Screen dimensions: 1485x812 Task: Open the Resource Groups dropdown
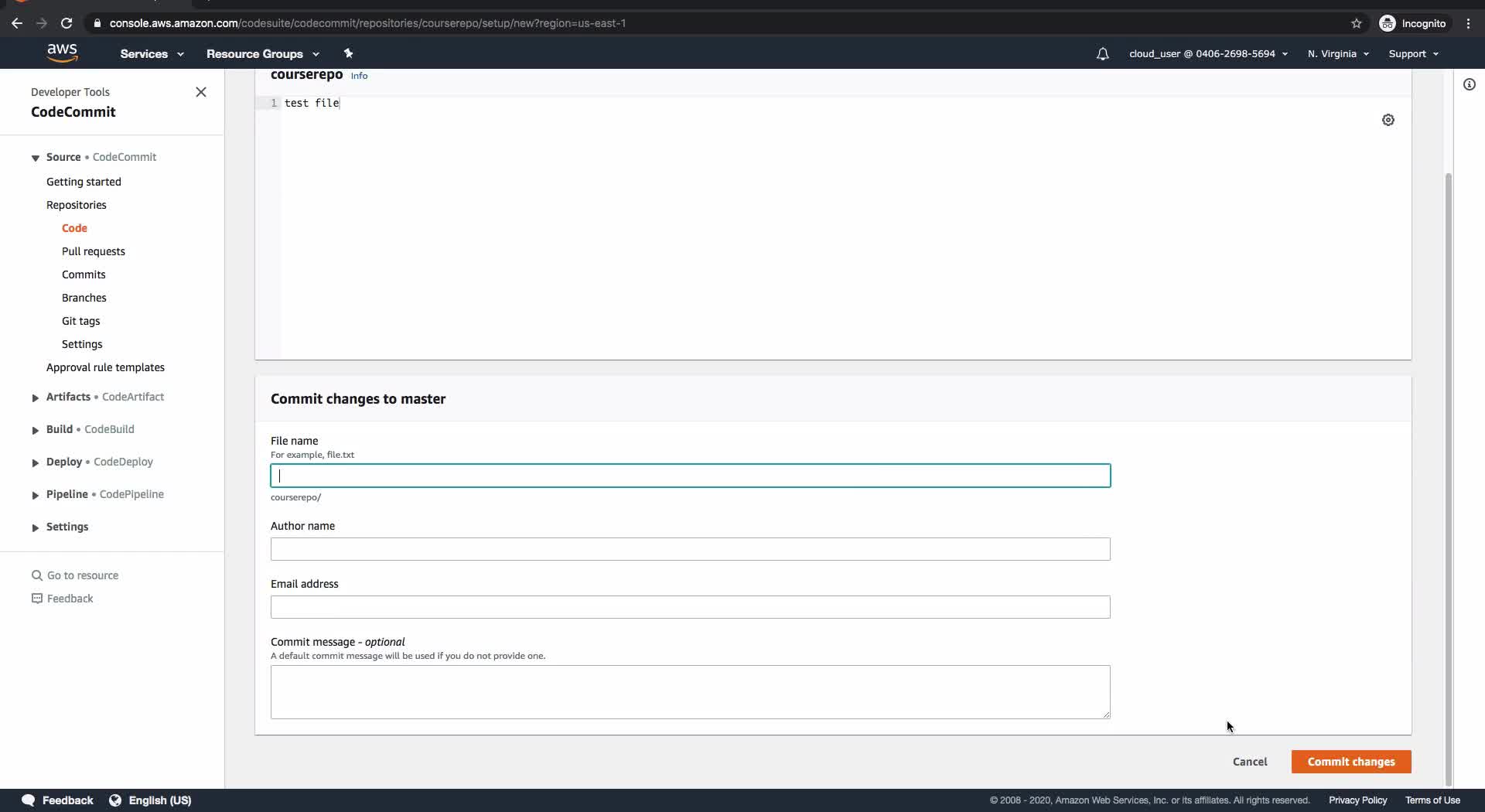click(x=262, y=53)
